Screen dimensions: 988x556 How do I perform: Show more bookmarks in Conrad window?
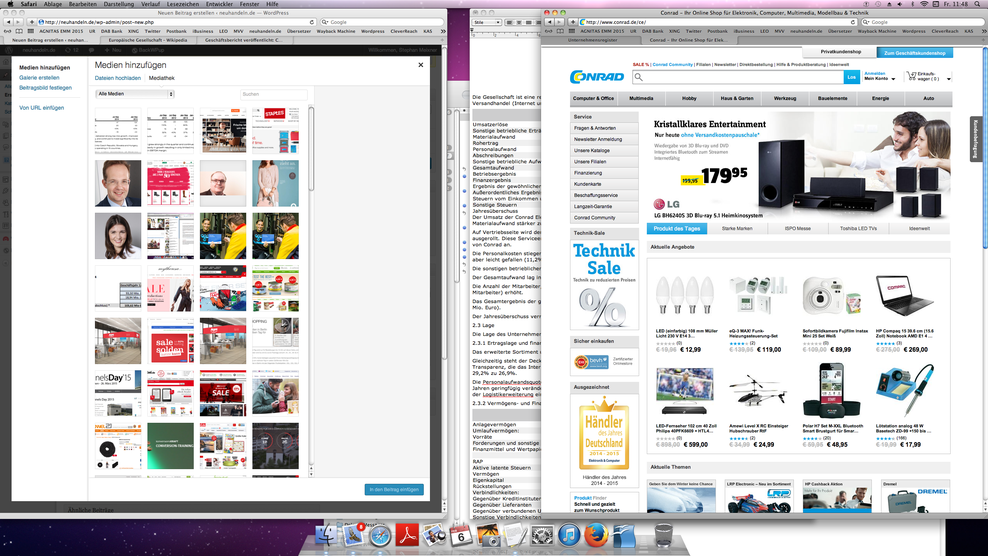(983, 31)
